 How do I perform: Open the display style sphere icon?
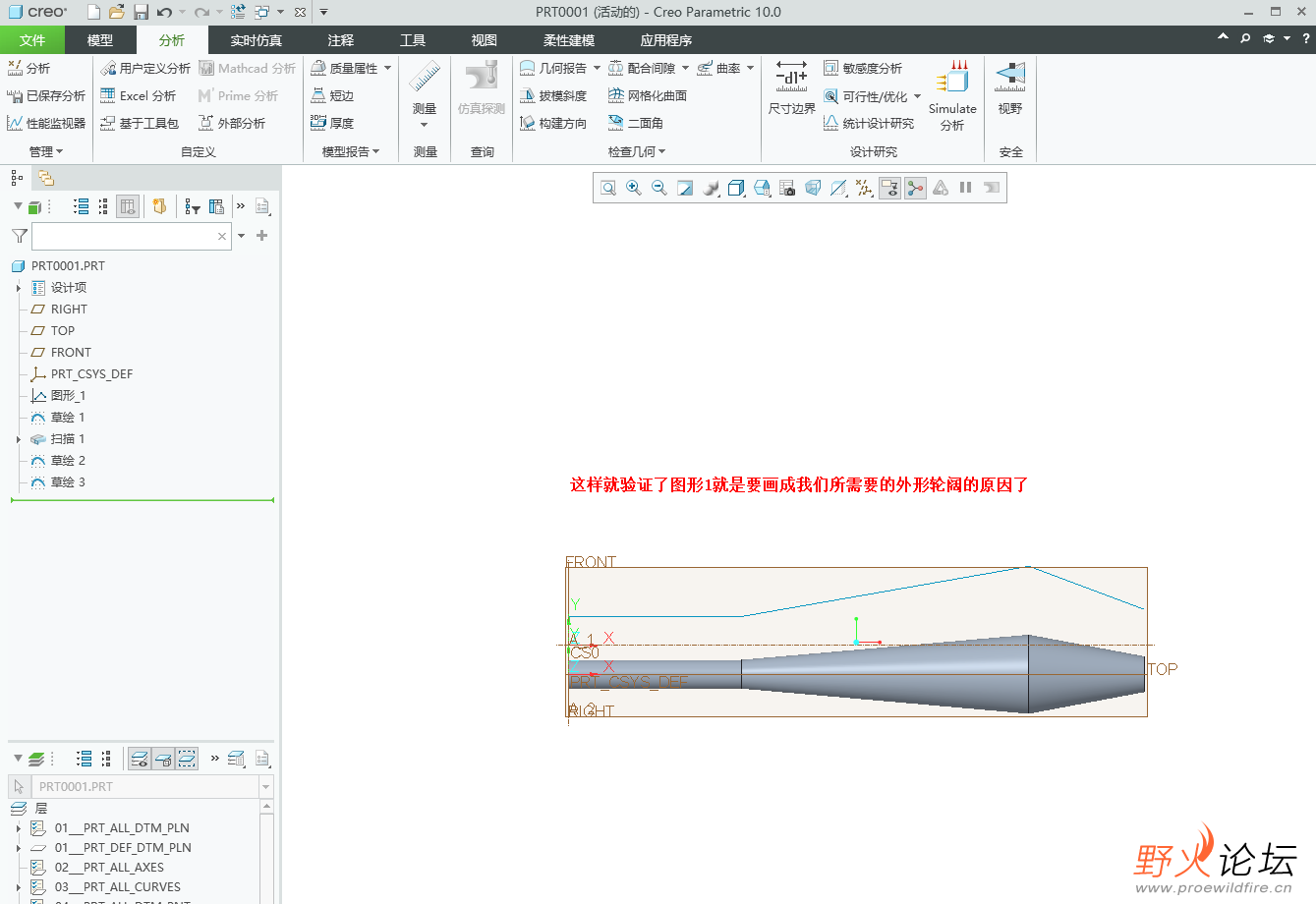tap(711, 188)
